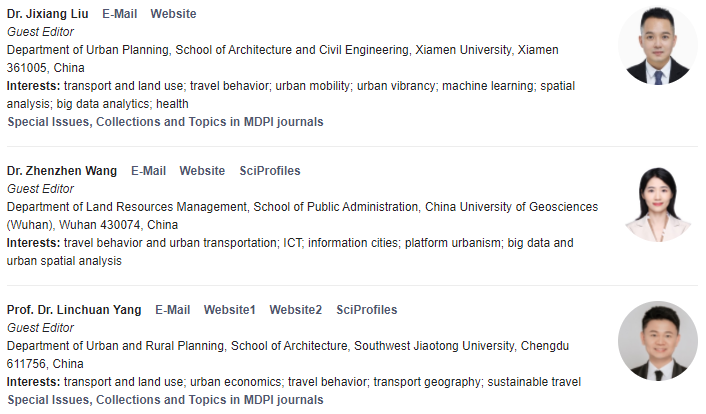
Task: Expand Jixiang Liu's Special Issues, Collections and Topics
Action: (x=165, y=122)
